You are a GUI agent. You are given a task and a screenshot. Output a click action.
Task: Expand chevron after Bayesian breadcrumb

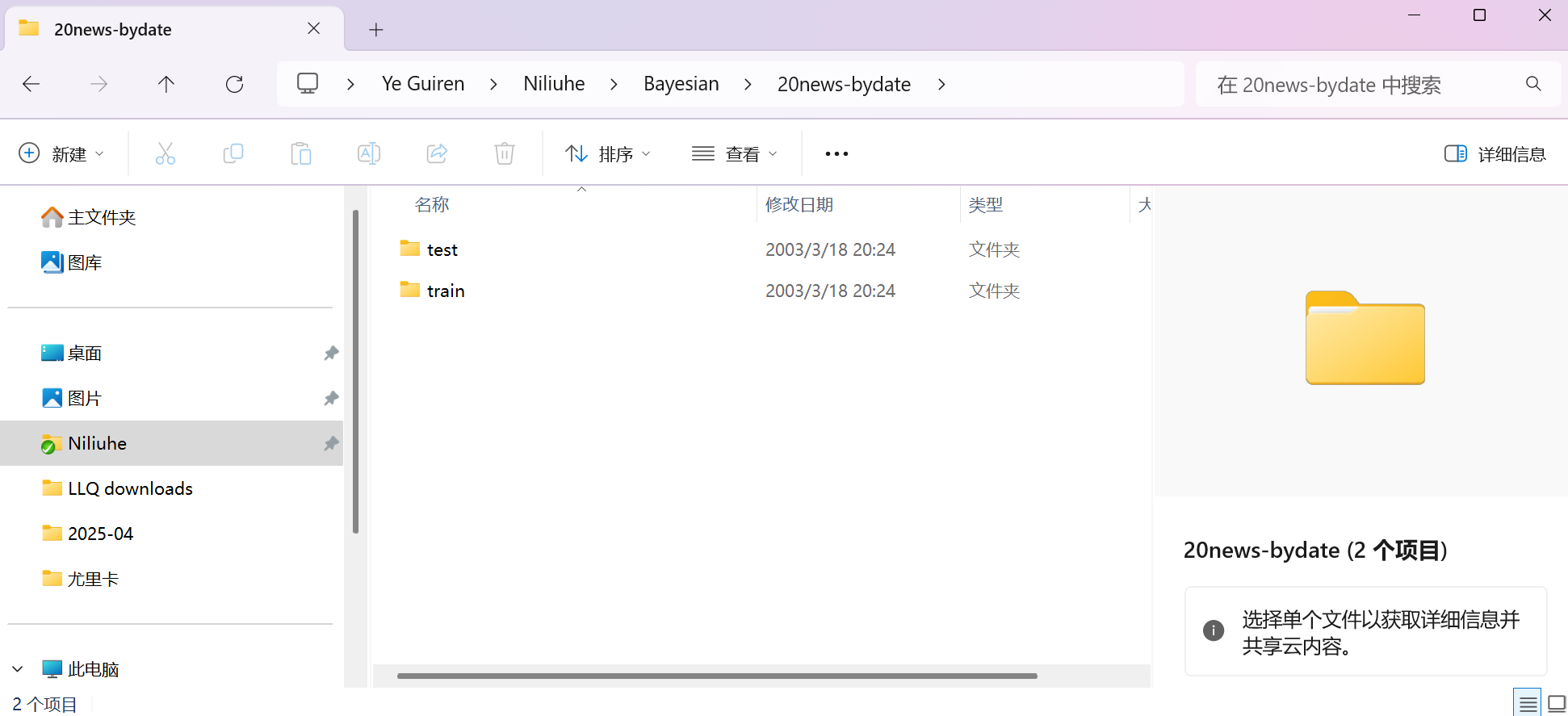click(x=748, y=84)
